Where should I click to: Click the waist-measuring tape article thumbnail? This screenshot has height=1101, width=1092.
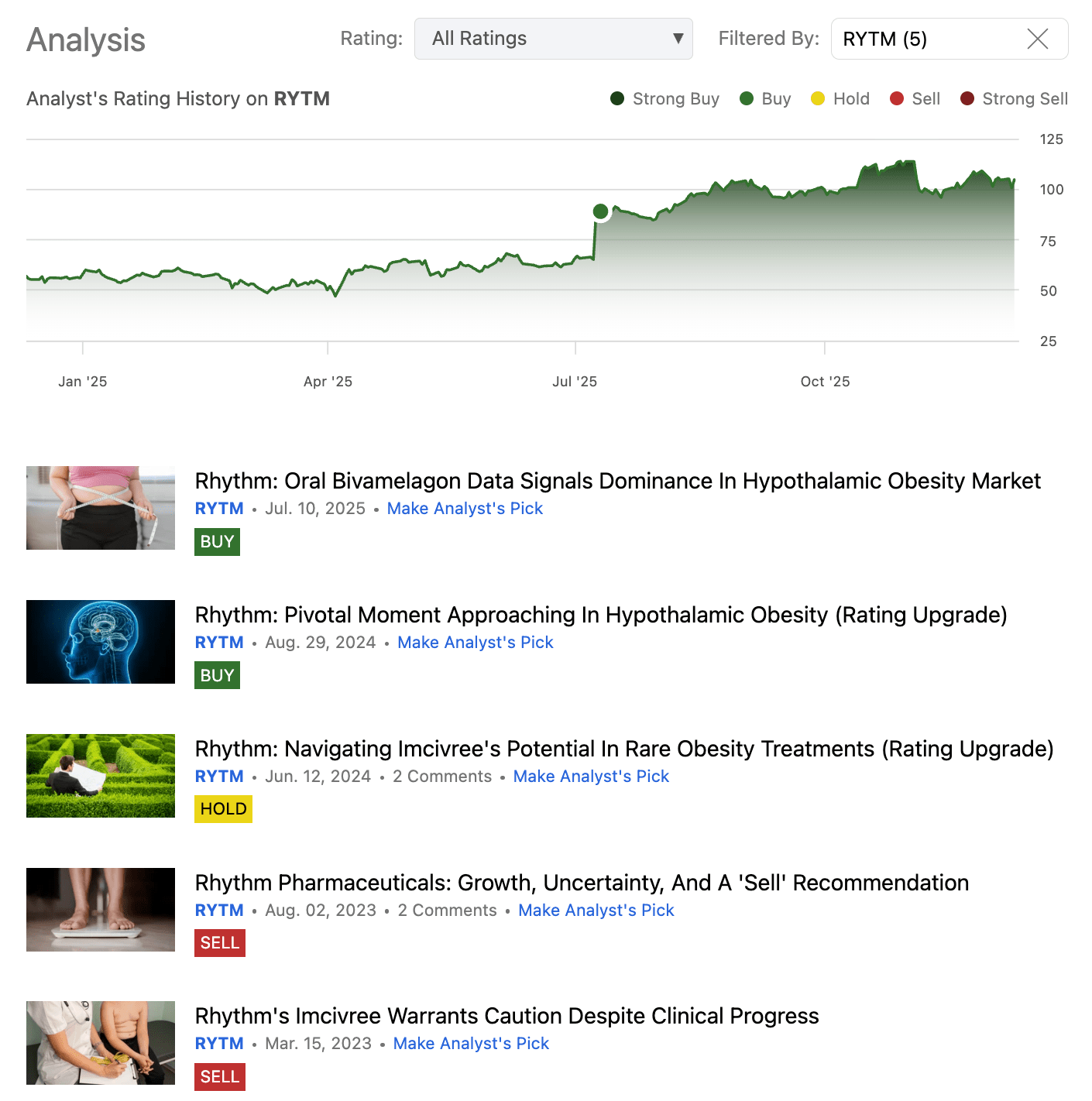click(x=101, y=508)
